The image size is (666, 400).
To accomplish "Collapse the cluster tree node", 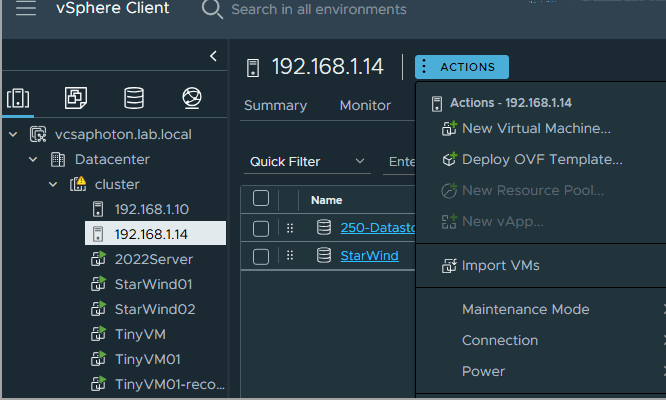I will [53, 185].
